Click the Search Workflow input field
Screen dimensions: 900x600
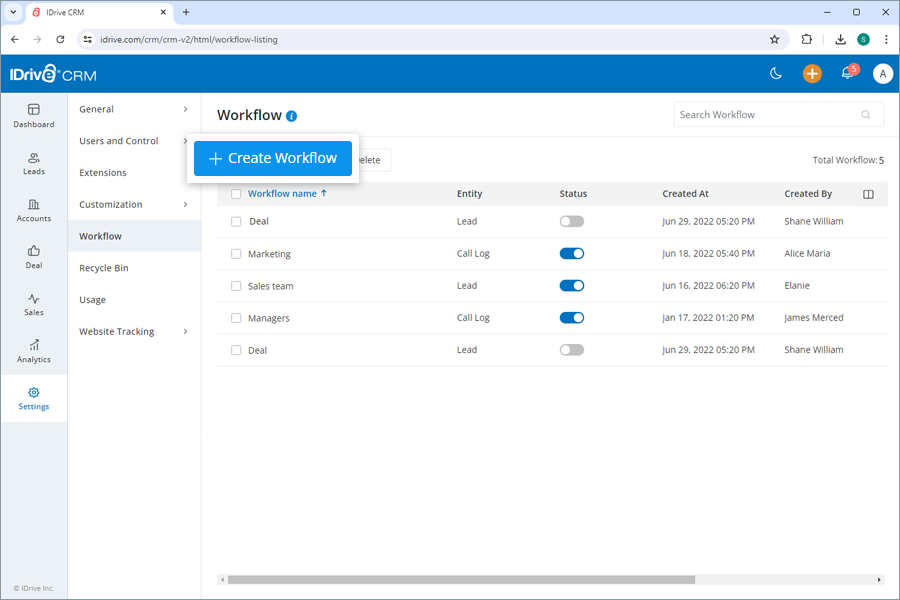pyautogui.click(x=770, y=114)
